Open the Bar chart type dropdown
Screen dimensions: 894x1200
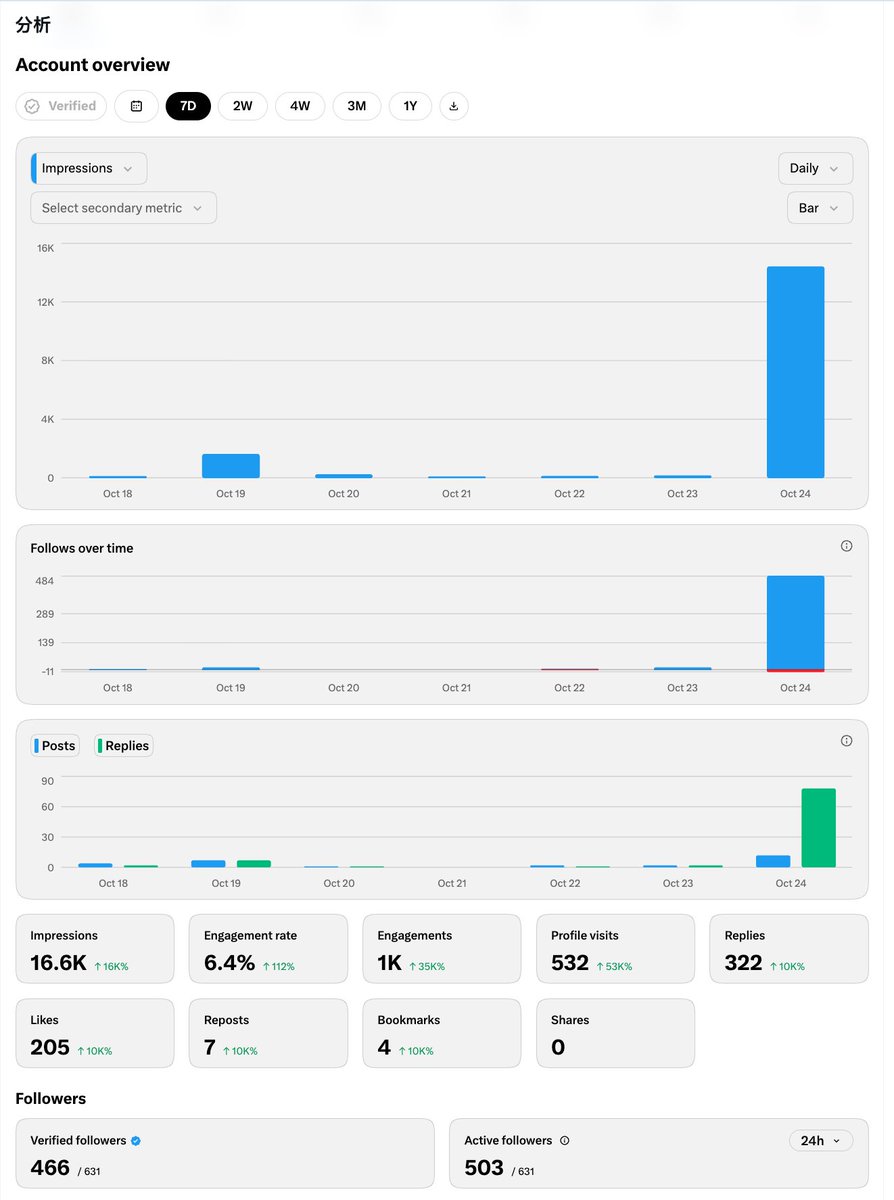tap(820, 208)
